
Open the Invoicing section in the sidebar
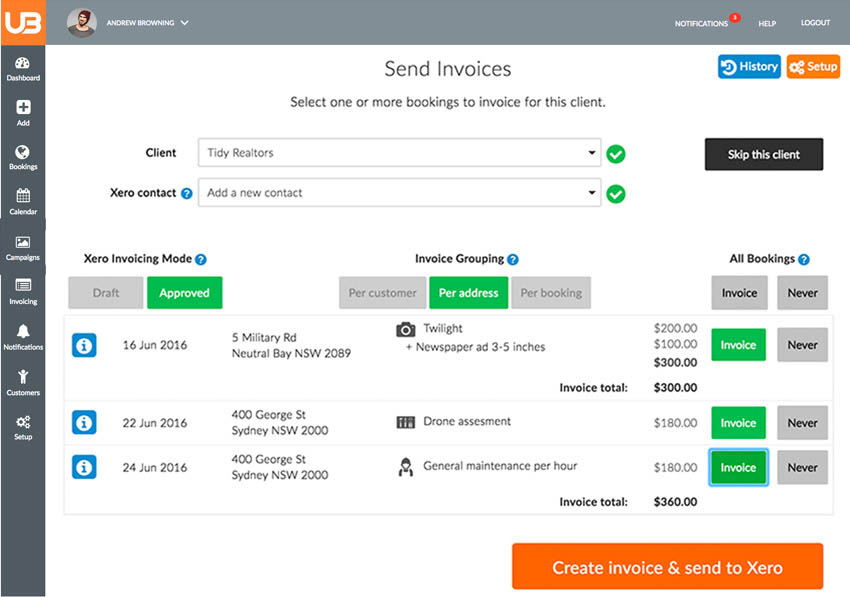[22, 293]
